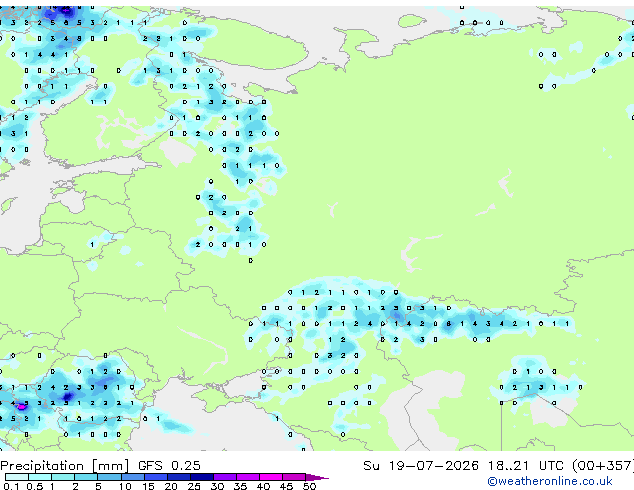Click the legend value '0.1'
Screen dimensions: 634x490
(12, 486)
